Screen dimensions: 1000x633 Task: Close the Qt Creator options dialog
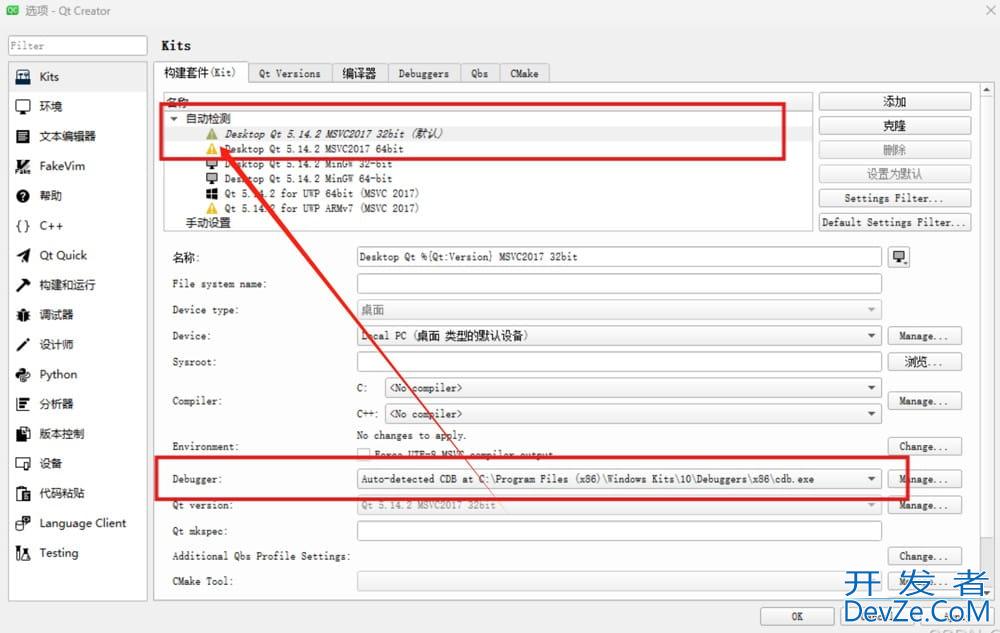click(x=990, y=10)
